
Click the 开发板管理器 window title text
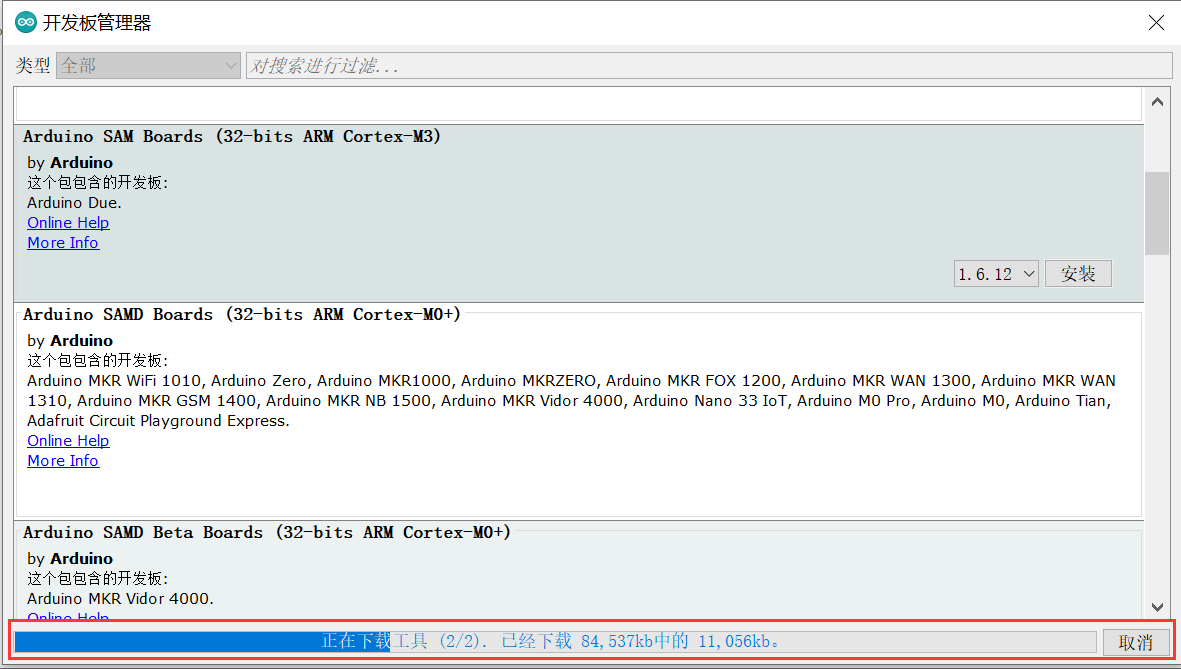coord(97,23)
